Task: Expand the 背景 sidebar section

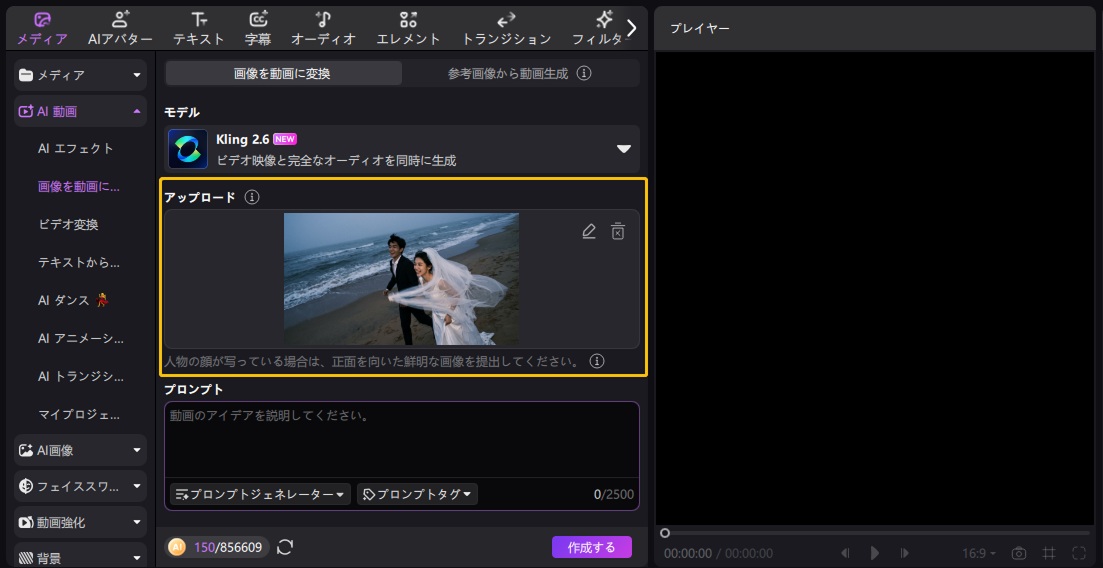Action: 80,555
